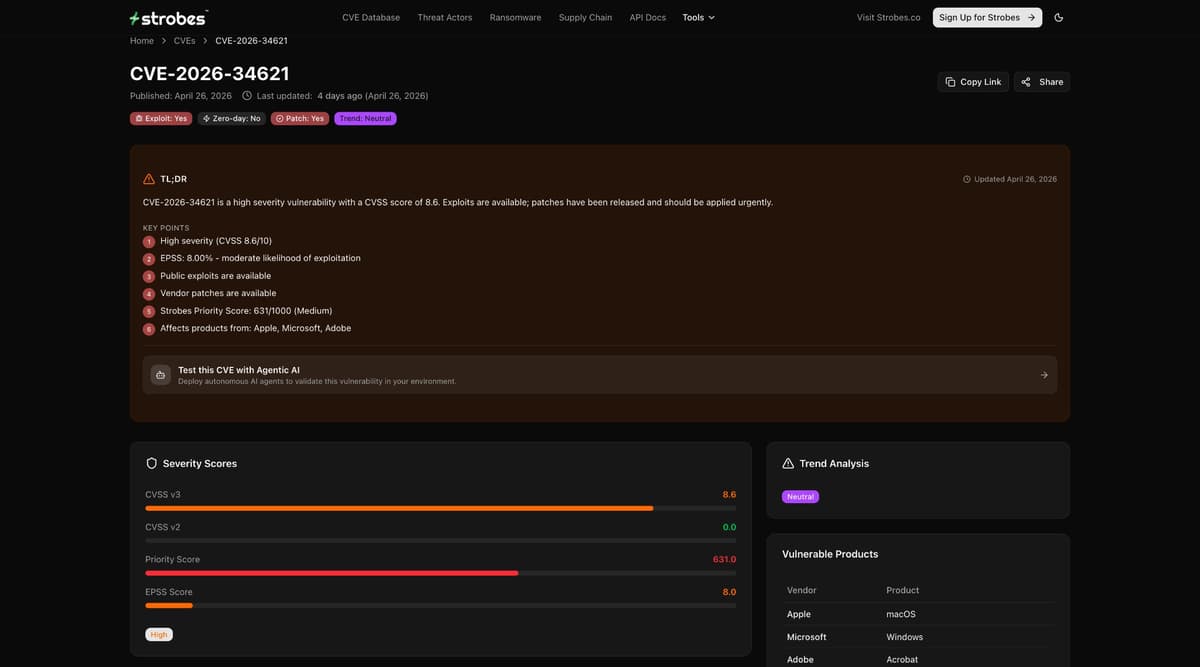Click the Visit Strobes.co link
Image resolution: width=1200 pixels, height=667 pixels.
click(889, 17)
